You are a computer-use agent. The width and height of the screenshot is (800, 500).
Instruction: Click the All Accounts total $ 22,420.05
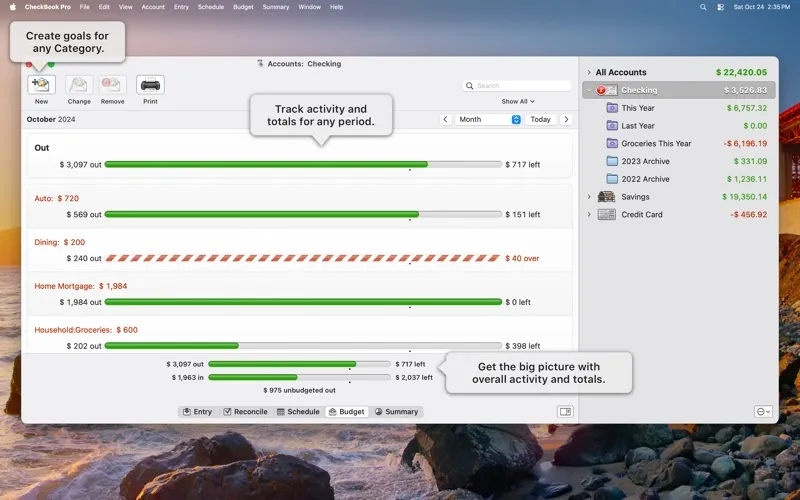click(741, 72)
